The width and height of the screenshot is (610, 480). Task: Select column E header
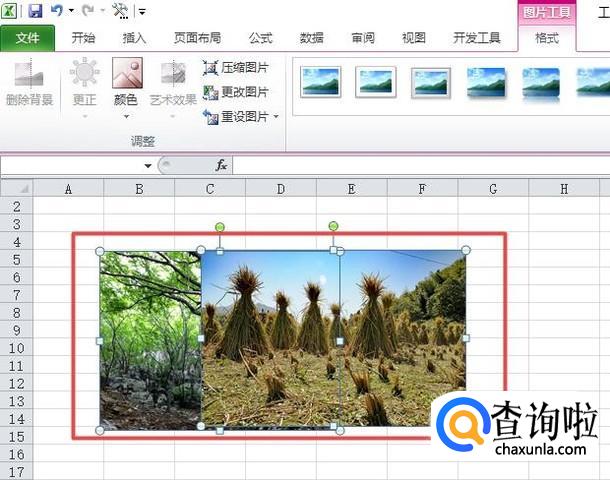[x=352, y=189]
